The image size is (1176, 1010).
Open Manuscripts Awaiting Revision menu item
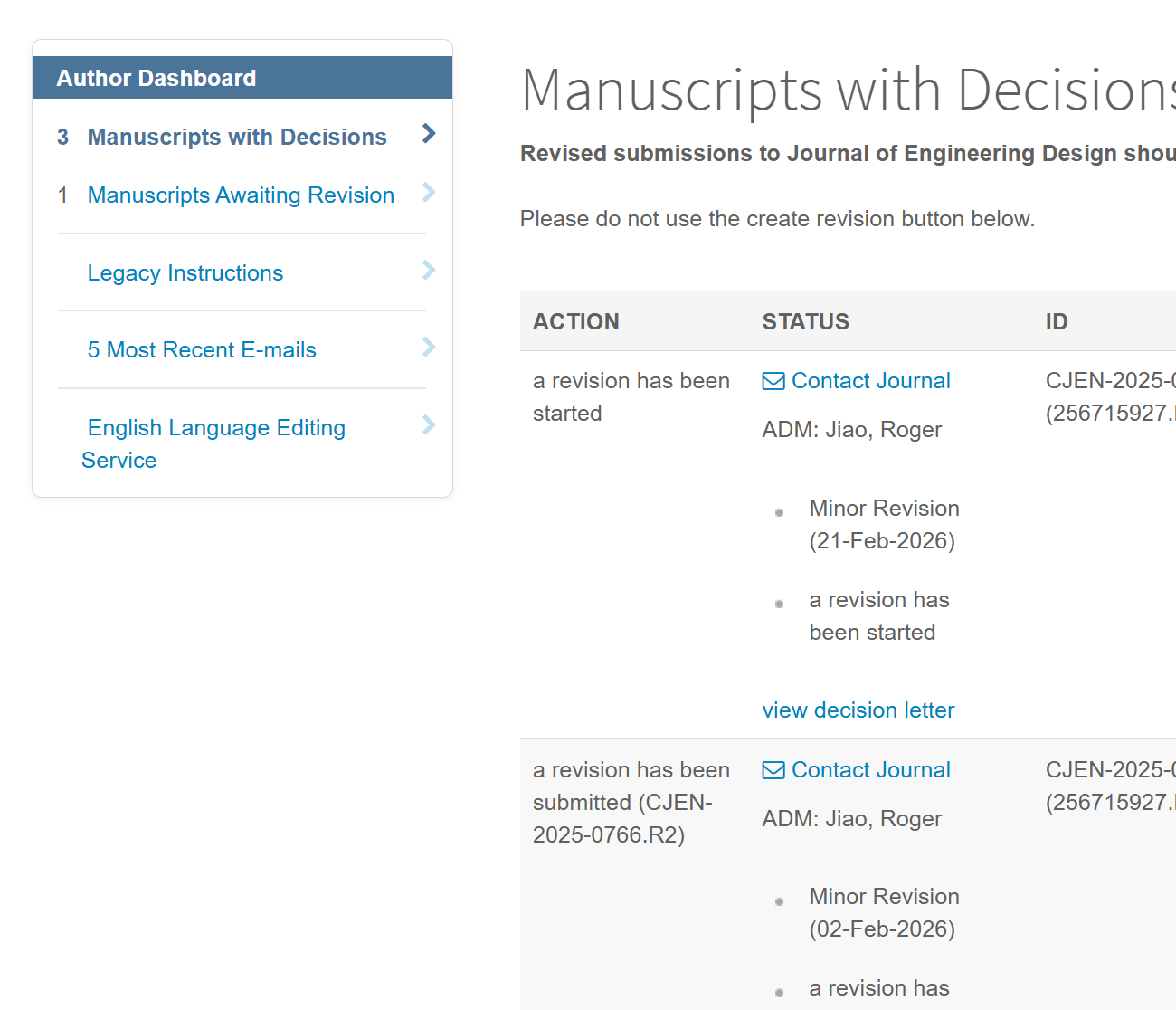pyautogui.click(x=241, y=195)
